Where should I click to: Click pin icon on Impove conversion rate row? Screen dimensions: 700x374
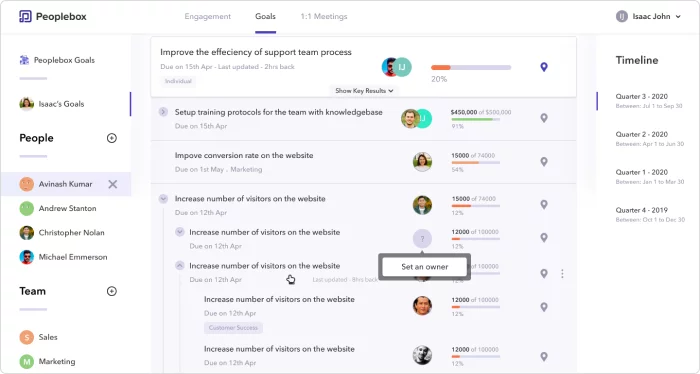click(544, 162)
